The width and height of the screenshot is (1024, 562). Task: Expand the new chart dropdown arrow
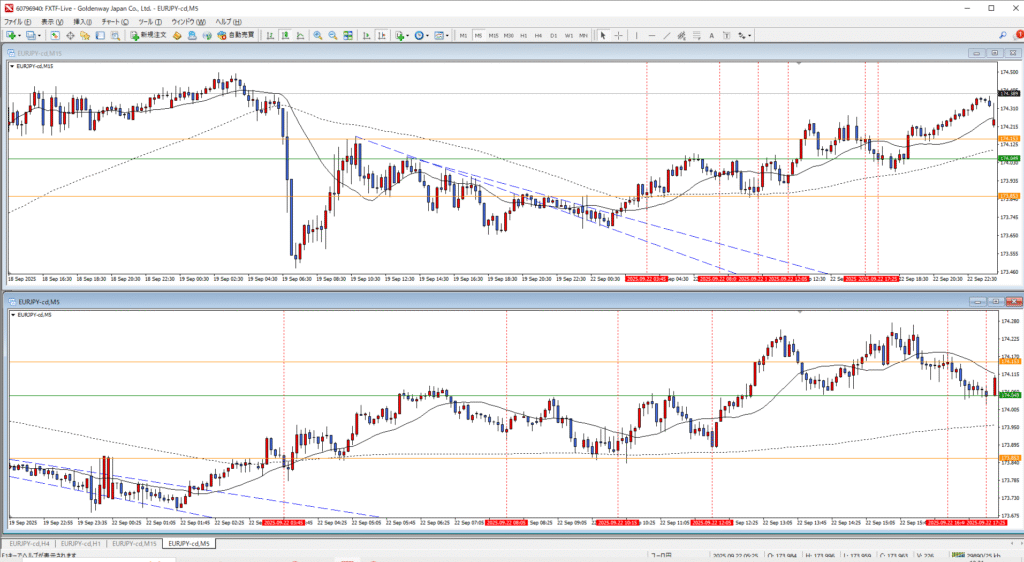click(x=20, y=35)
